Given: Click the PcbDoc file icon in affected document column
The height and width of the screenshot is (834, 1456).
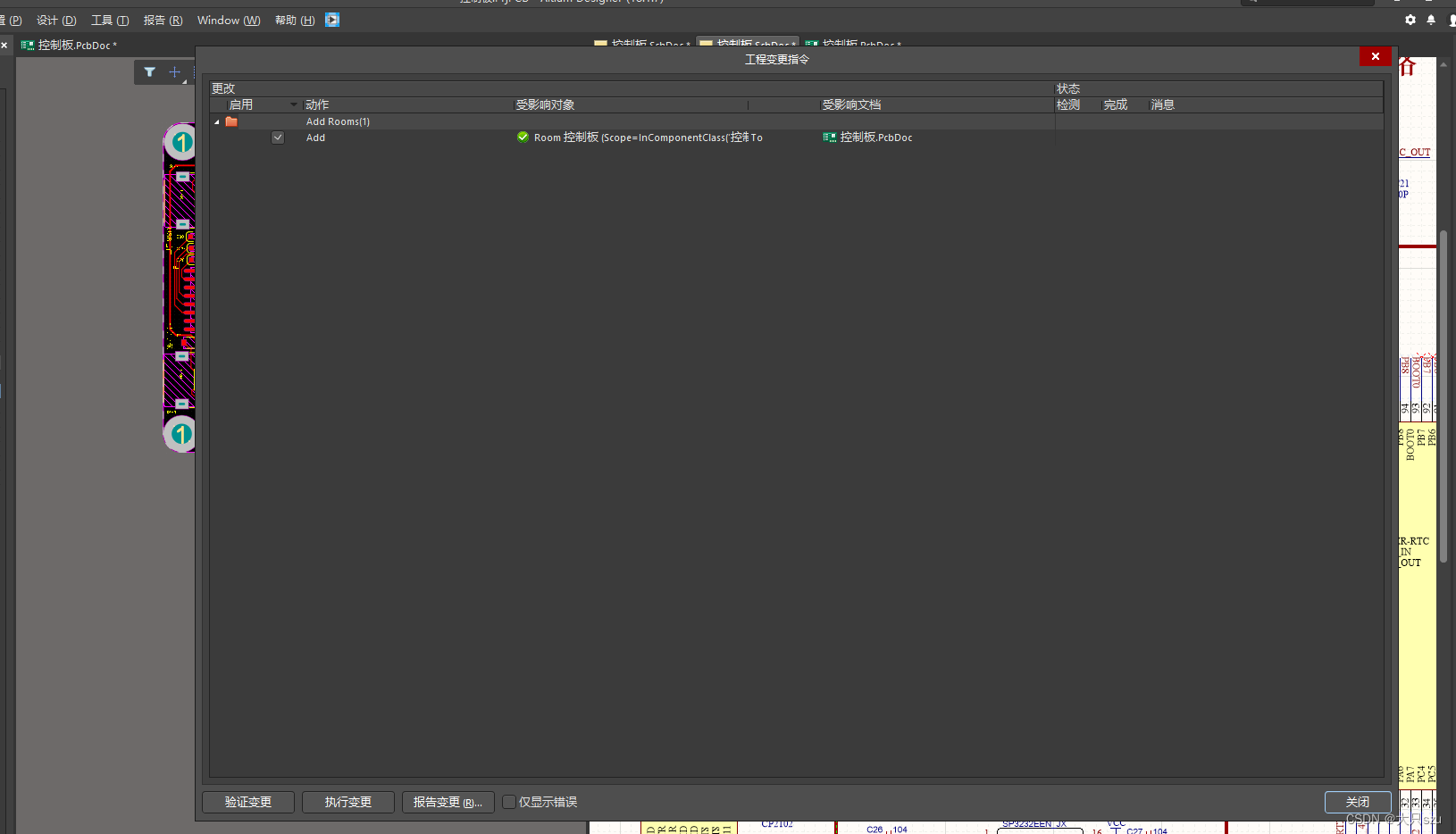Looking at the screenshot, I should (830, 138).
